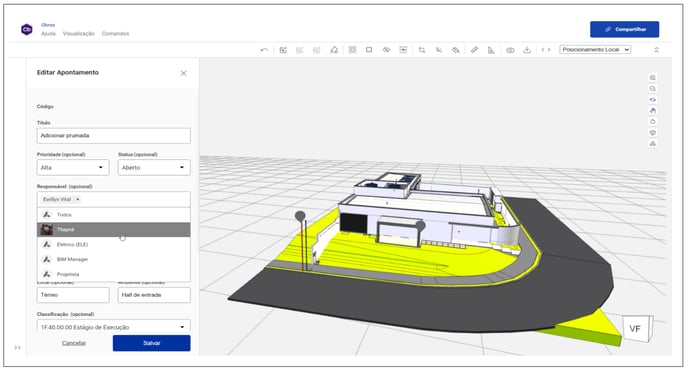Click the Térreo input field
The width and height of the screenshot is (688, 373).
73,295
